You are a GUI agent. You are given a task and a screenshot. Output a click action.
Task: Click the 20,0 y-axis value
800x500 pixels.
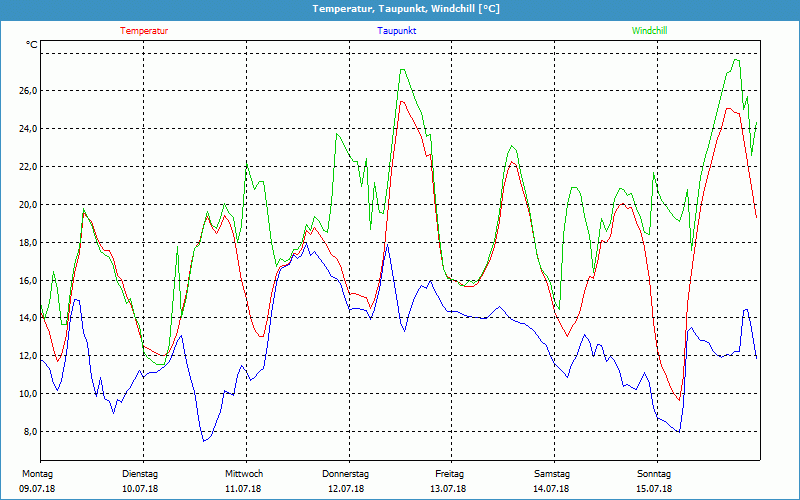point(29,205)
